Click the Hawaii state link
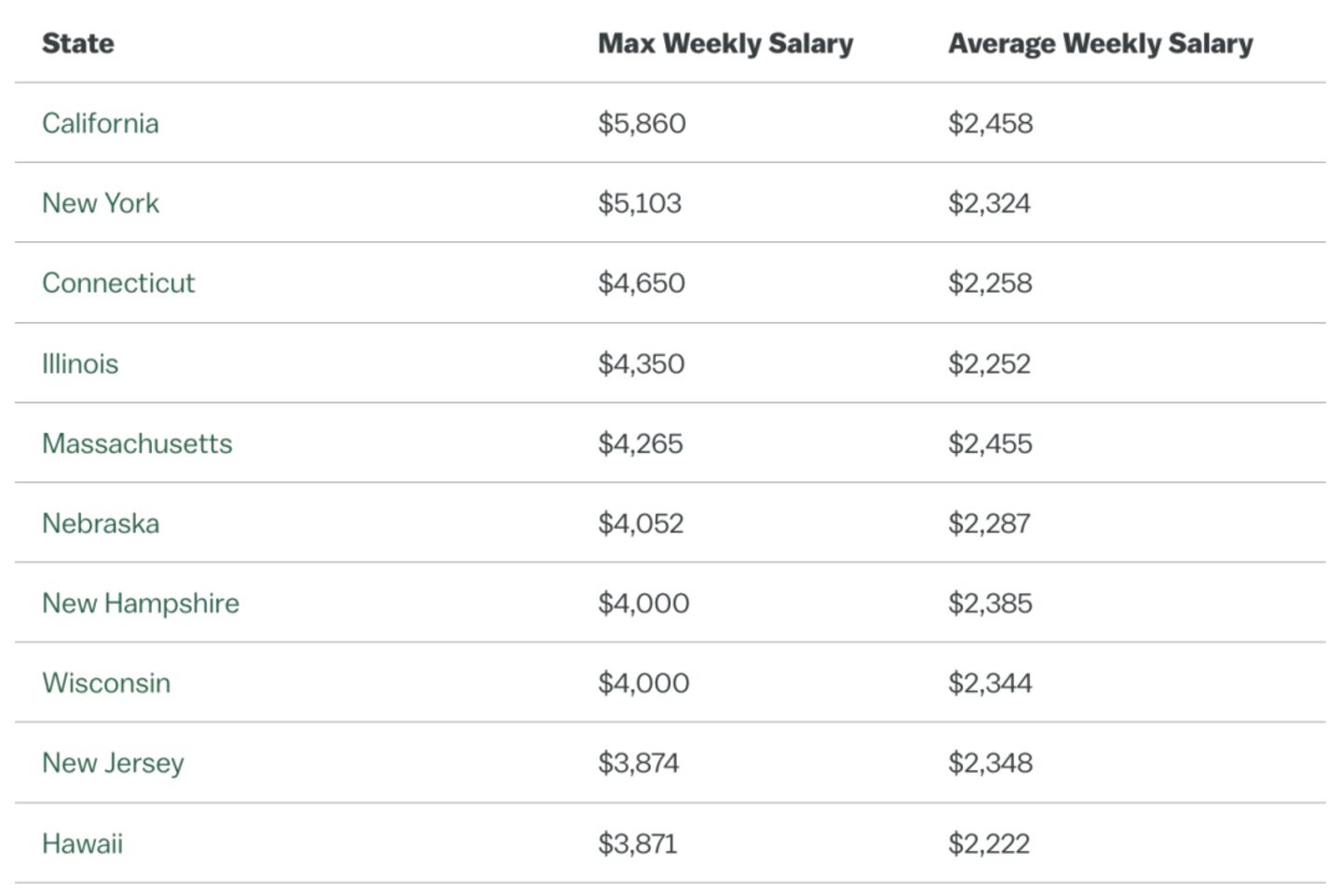The width and height of the screenshot is (1341, 896). (82, 844)
